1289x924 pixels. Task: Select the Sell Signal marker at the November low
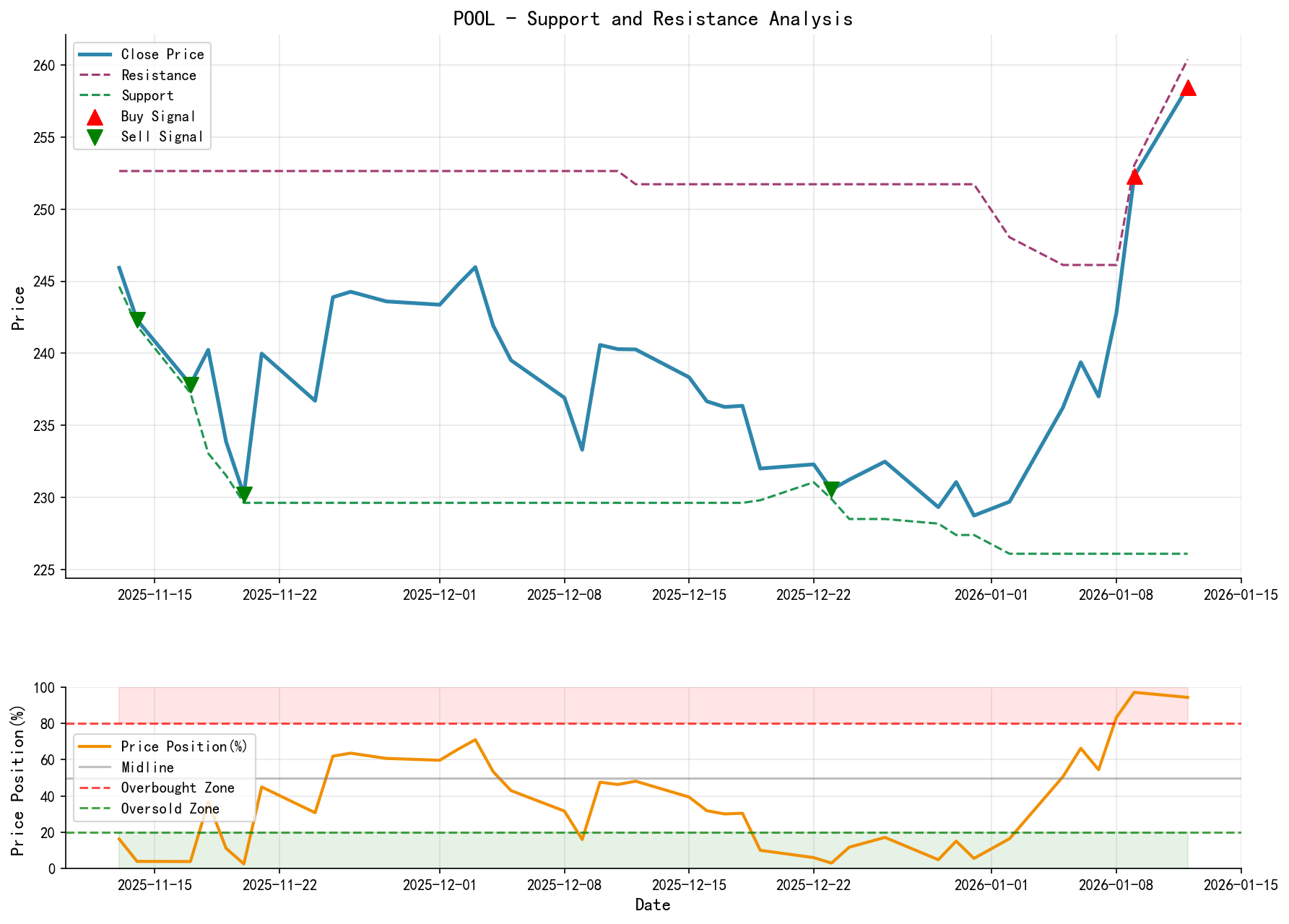point(243,493)
